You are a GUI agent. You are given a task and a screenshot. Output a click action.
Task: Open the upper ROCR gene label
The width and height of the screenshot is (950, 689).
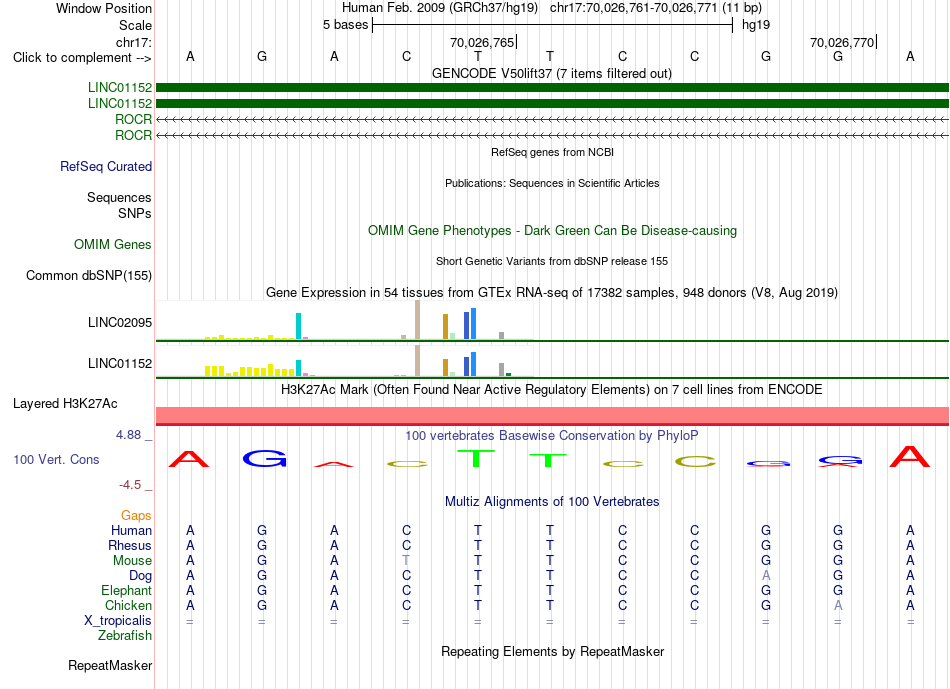pyautogui.click(x=133, y=119)
